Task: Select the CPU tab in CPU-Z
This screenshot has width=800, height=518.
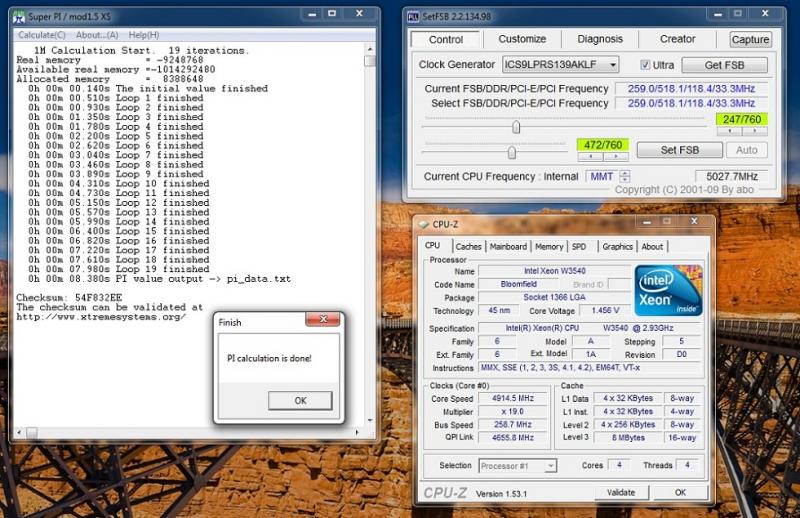Action: click(433, 245)
